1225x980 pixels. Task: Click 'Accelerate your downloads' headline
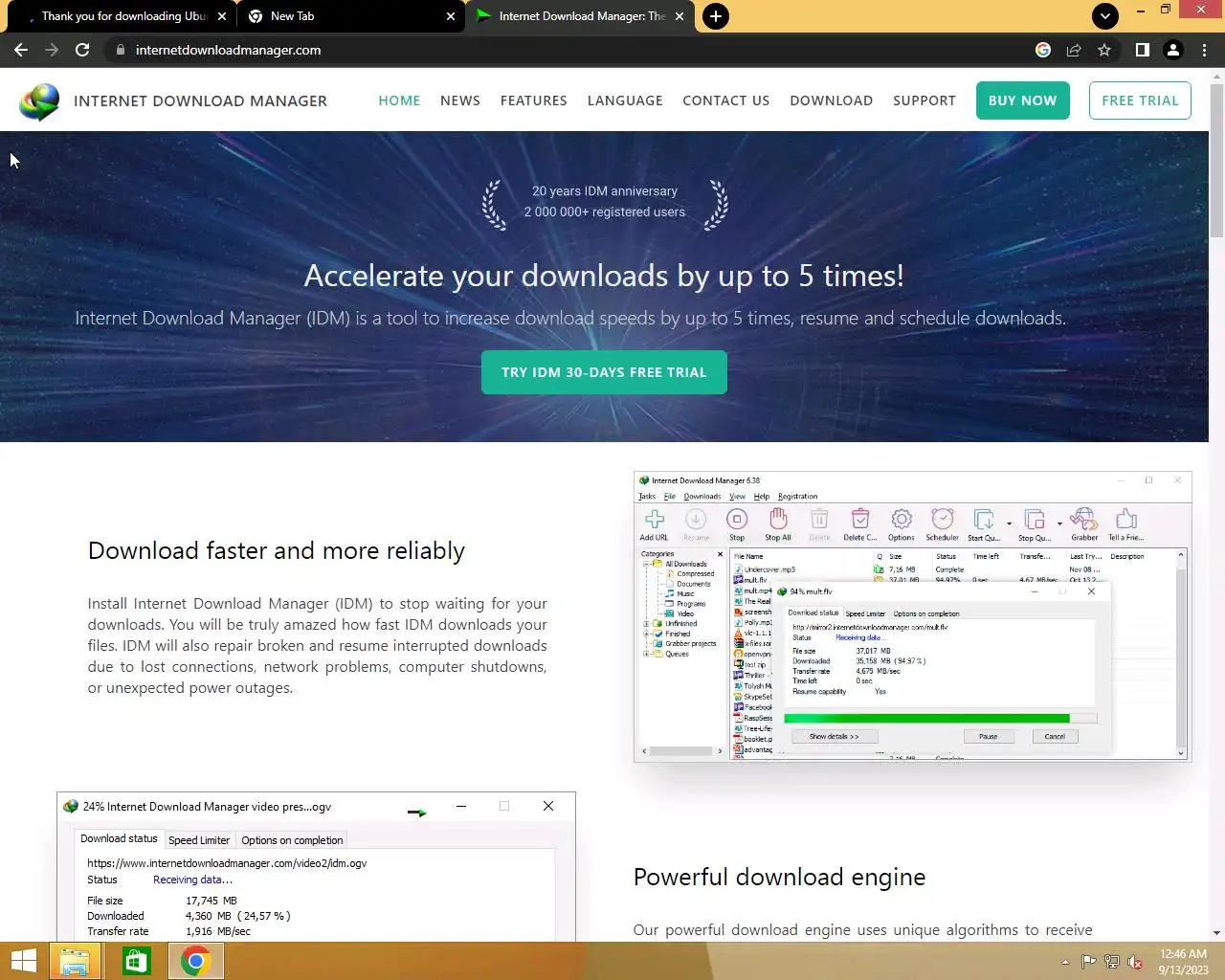click(x=604, y=276)
